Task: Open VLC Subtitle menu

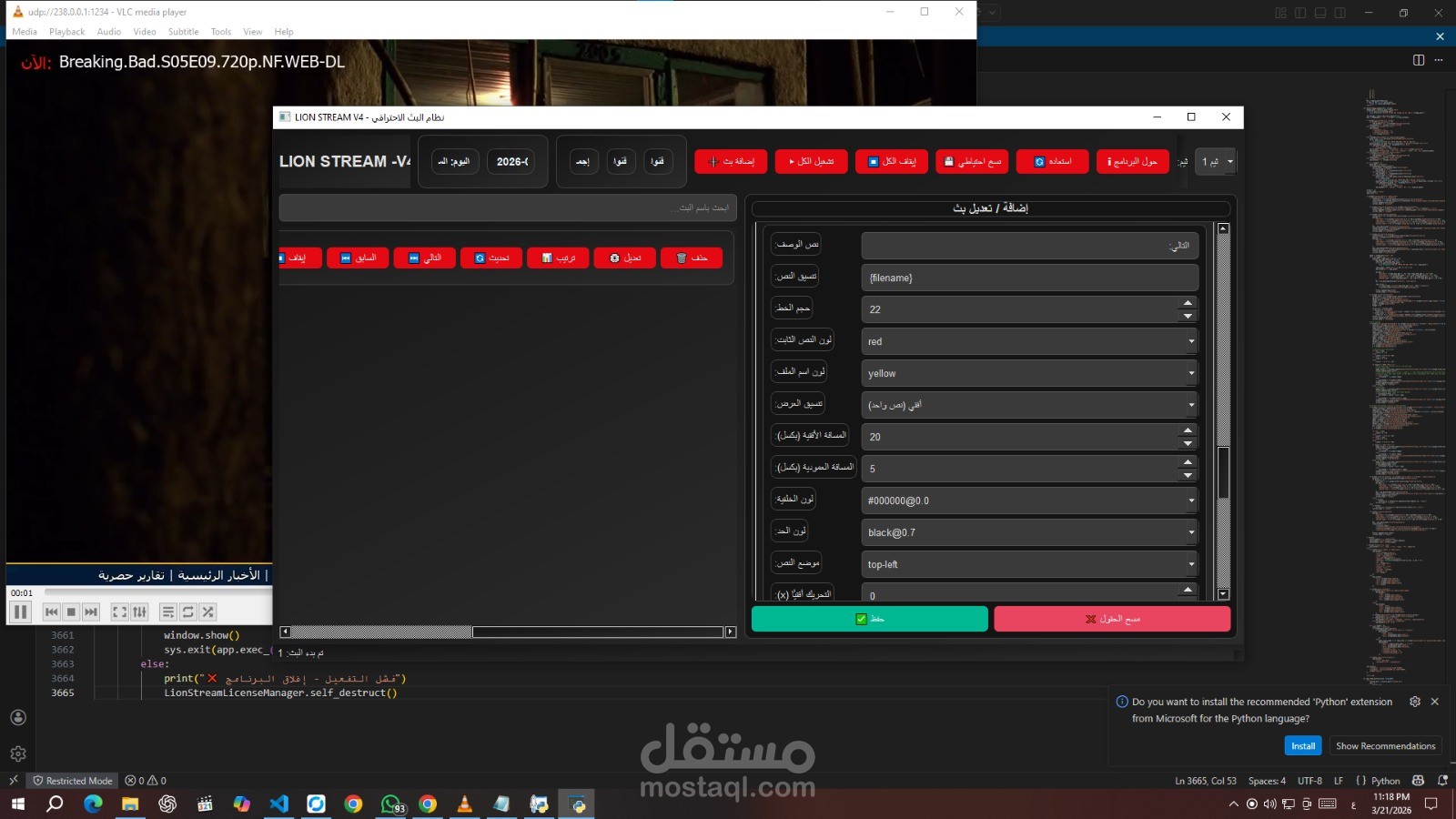Action: [183, 32]
